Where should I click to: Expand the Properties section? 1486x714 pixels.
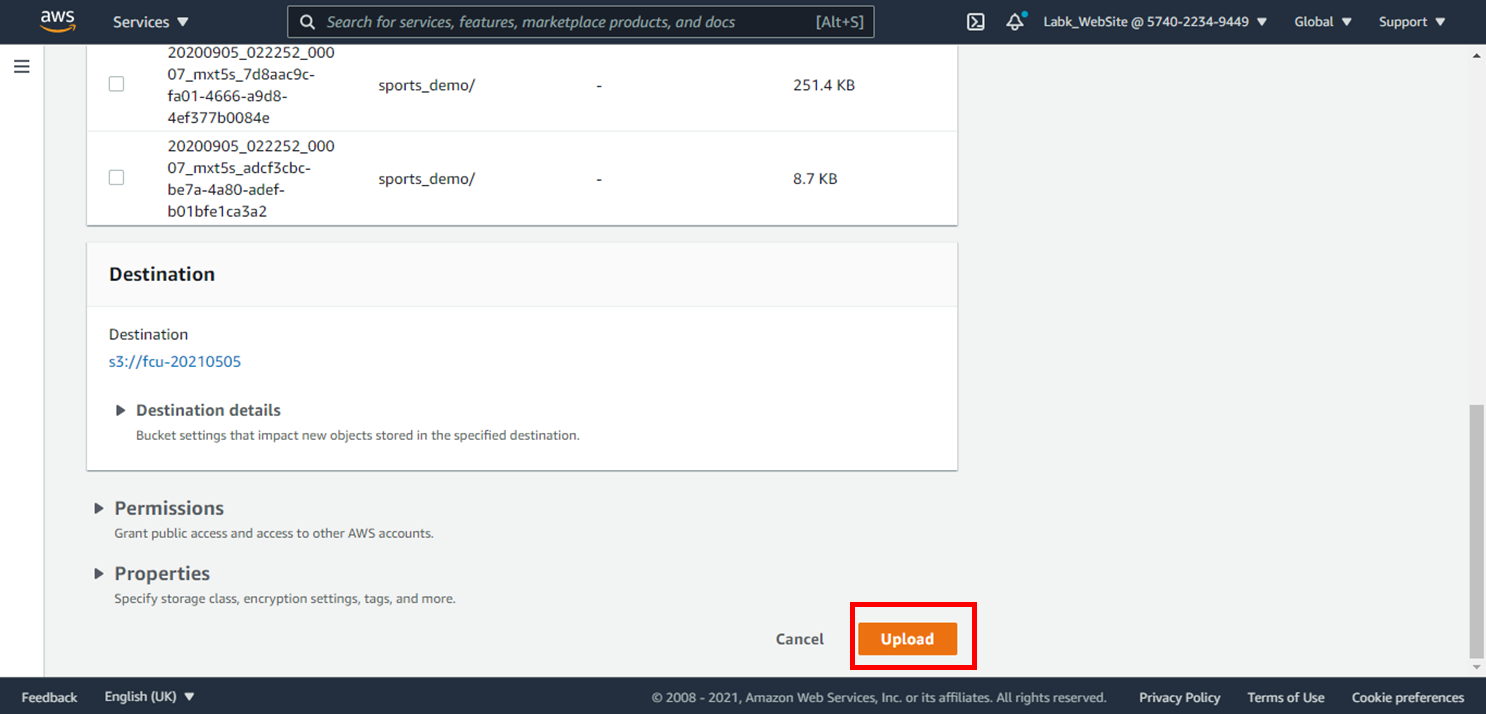[152, 574]
